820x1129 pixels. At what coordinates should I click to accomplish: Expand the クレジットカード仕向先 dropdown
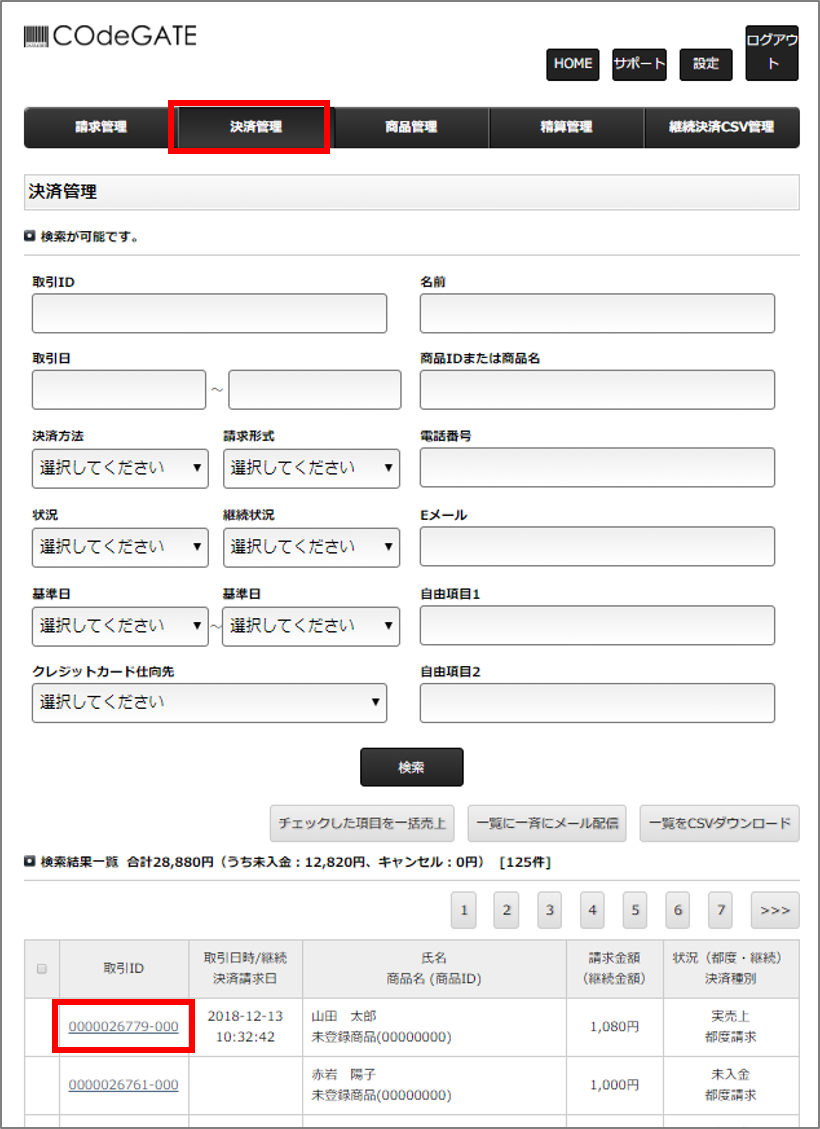coord(209,702)
